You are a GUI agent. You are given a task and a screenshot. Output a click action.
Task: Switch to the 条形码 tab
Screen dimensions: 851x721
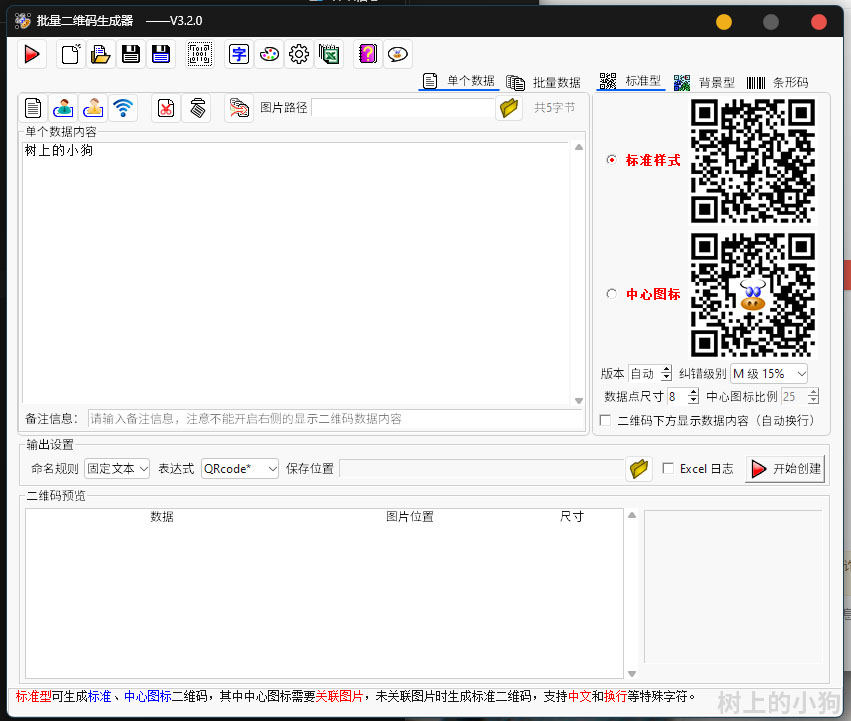click(x=778, y=82)
